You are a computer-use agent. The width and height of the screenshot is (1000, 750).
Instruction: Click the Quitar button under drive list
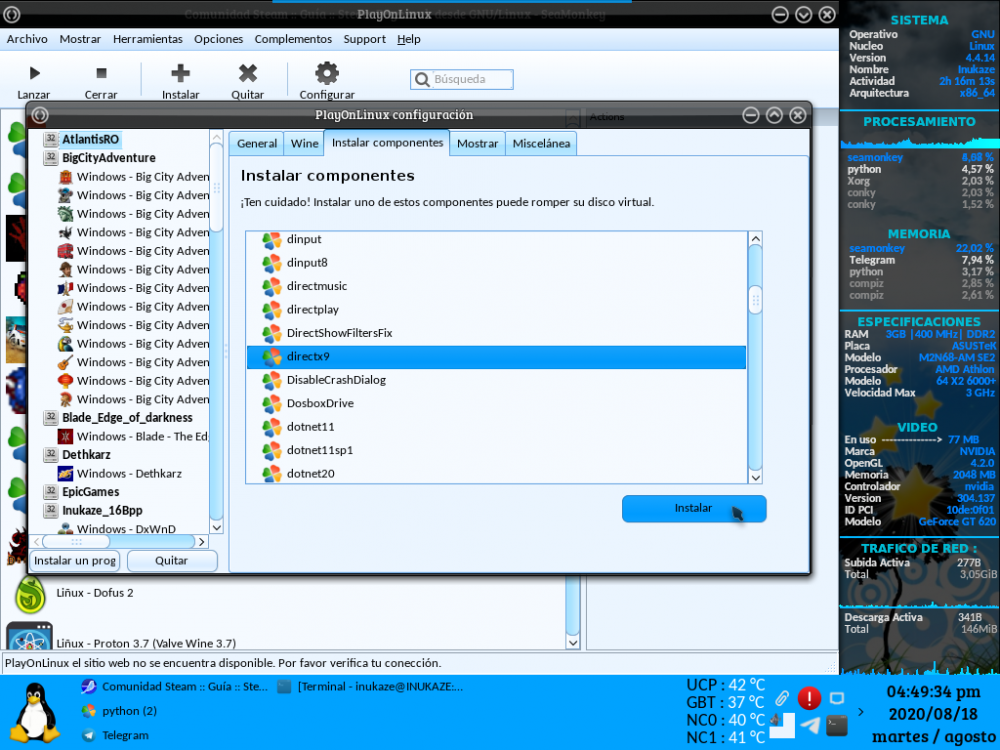(172, 561)
